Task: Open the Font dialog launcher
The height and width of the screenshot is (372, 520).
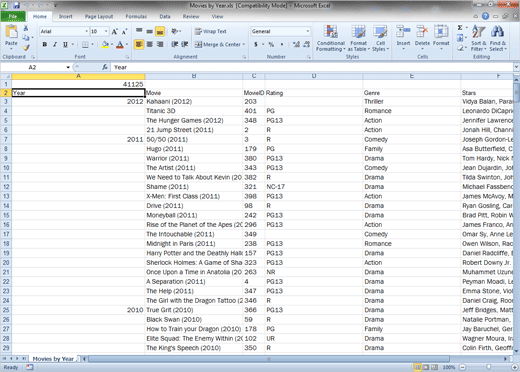Action: pos(127,57)
